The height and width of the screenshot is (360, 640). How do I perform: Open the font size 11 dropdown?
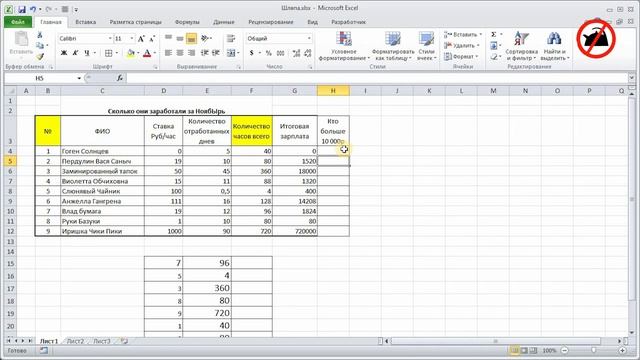(x=132, y=38)
